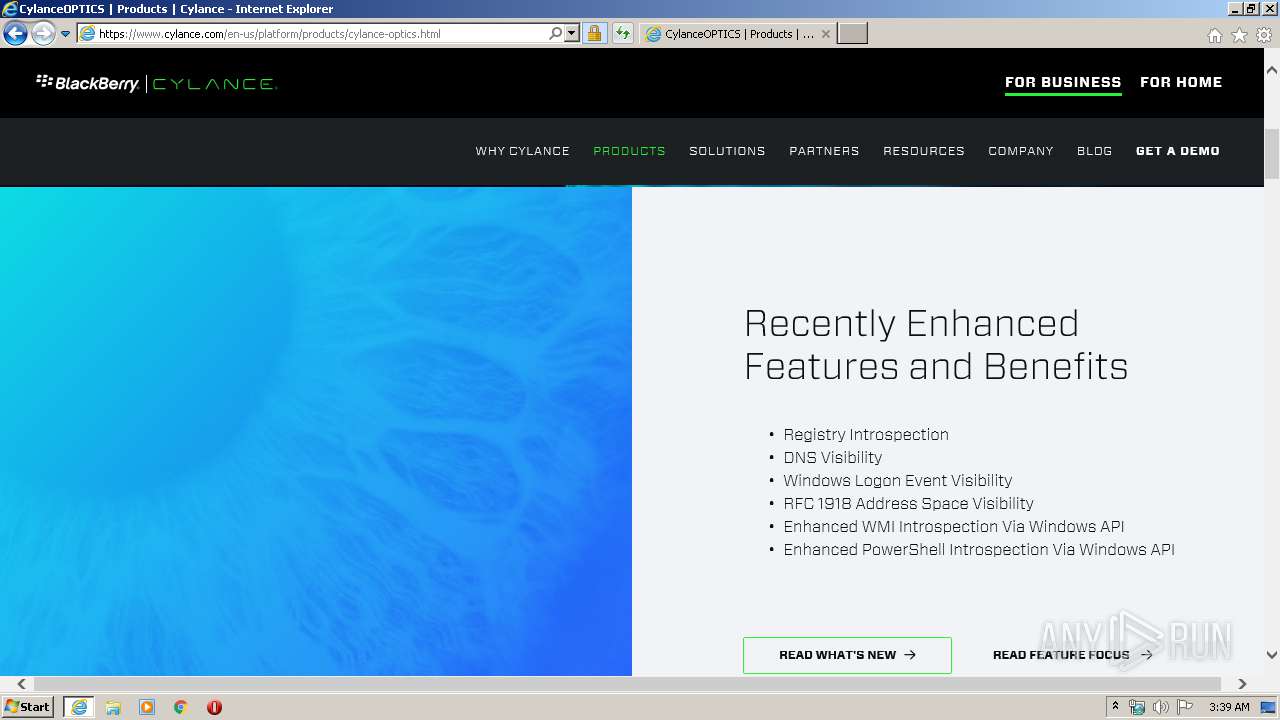The height and width of the screenshot is (720, 1280).
Task: Click Internet Explorer taskbar icon
Action: 79,707
